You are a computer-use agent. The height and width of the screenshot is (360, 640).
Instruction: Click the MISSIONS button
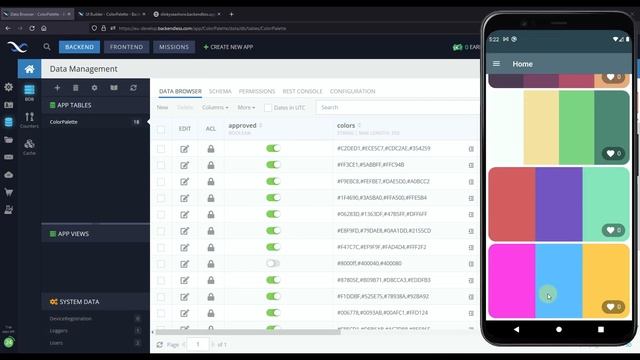pyautogui.click(x=174, y=47)
